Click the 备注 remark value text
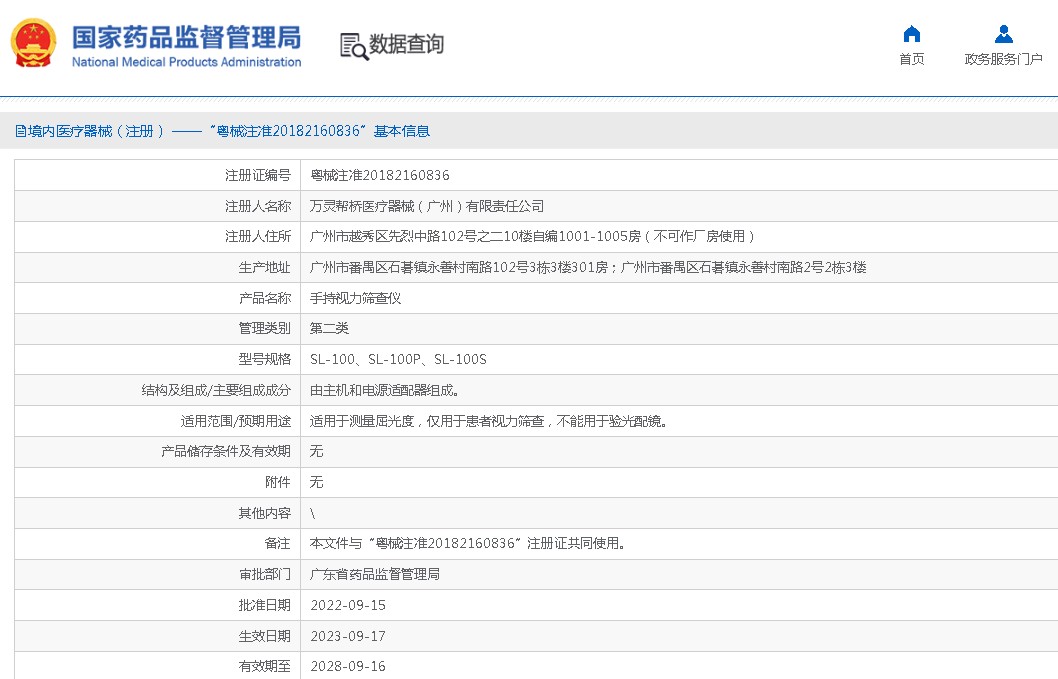Viewport: 1058px width, 679px height. pyautogui.click(x=467, y=543)
